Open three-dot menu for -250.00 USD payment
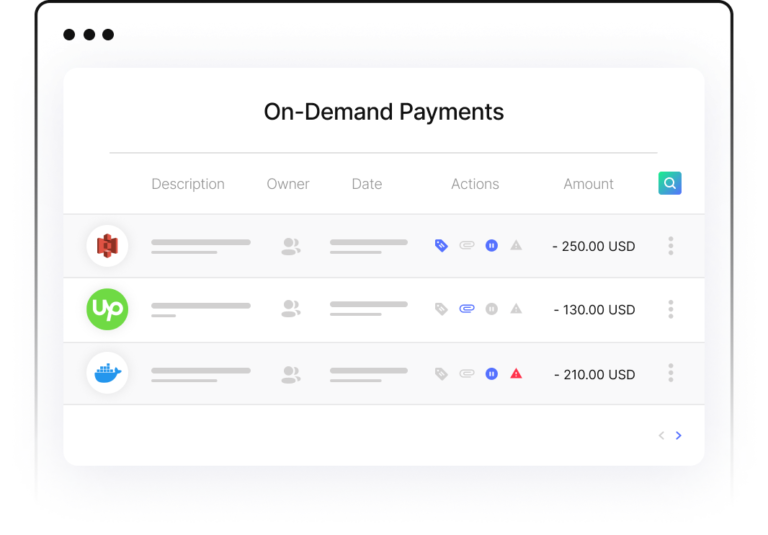This screenshot has width=768, height=535. pyautogui.click(x=670, y=245)
